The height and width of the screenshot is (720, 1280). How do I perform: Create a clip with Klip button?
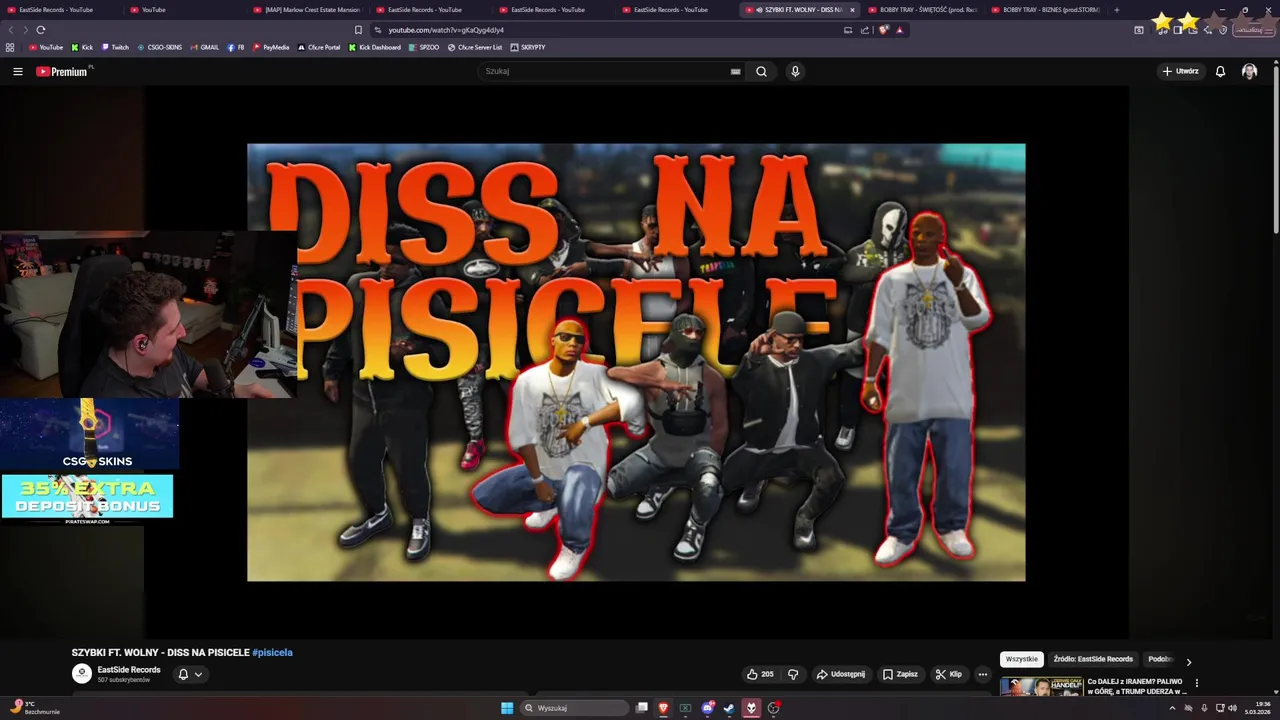[948, 674]
